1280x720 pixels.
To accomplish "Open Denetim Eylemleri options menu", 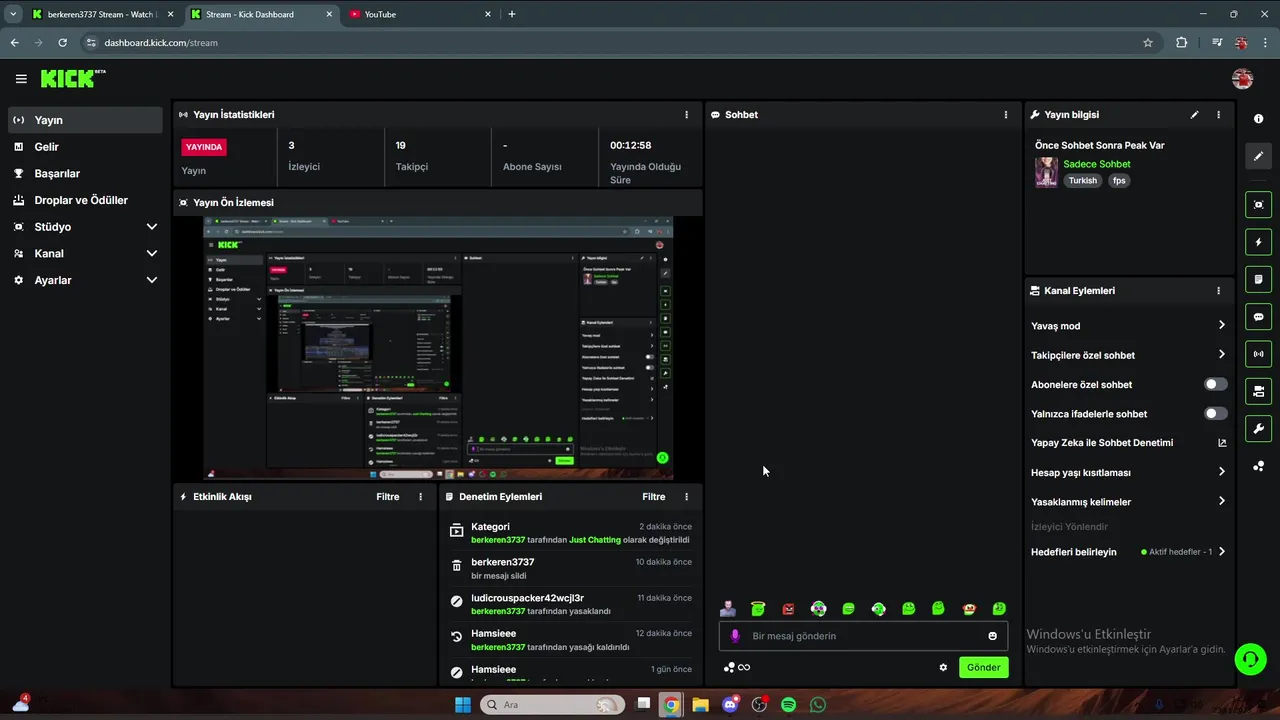I will pyautogui.click(x=686, y=497).
